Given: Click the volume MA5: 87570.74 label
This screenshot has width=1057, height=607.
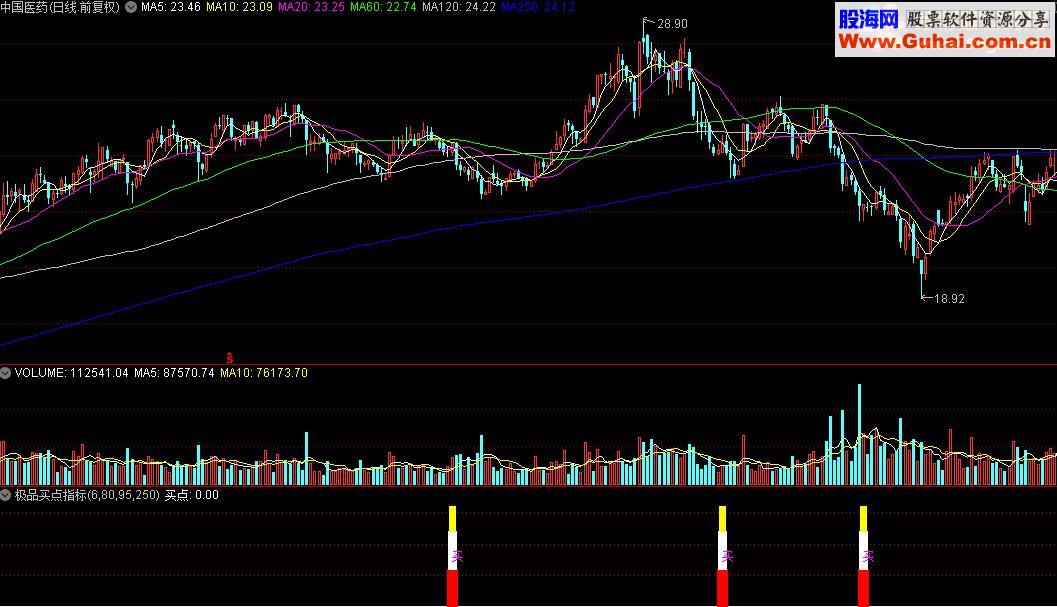Looking at the screenshot, I should 174,373.
